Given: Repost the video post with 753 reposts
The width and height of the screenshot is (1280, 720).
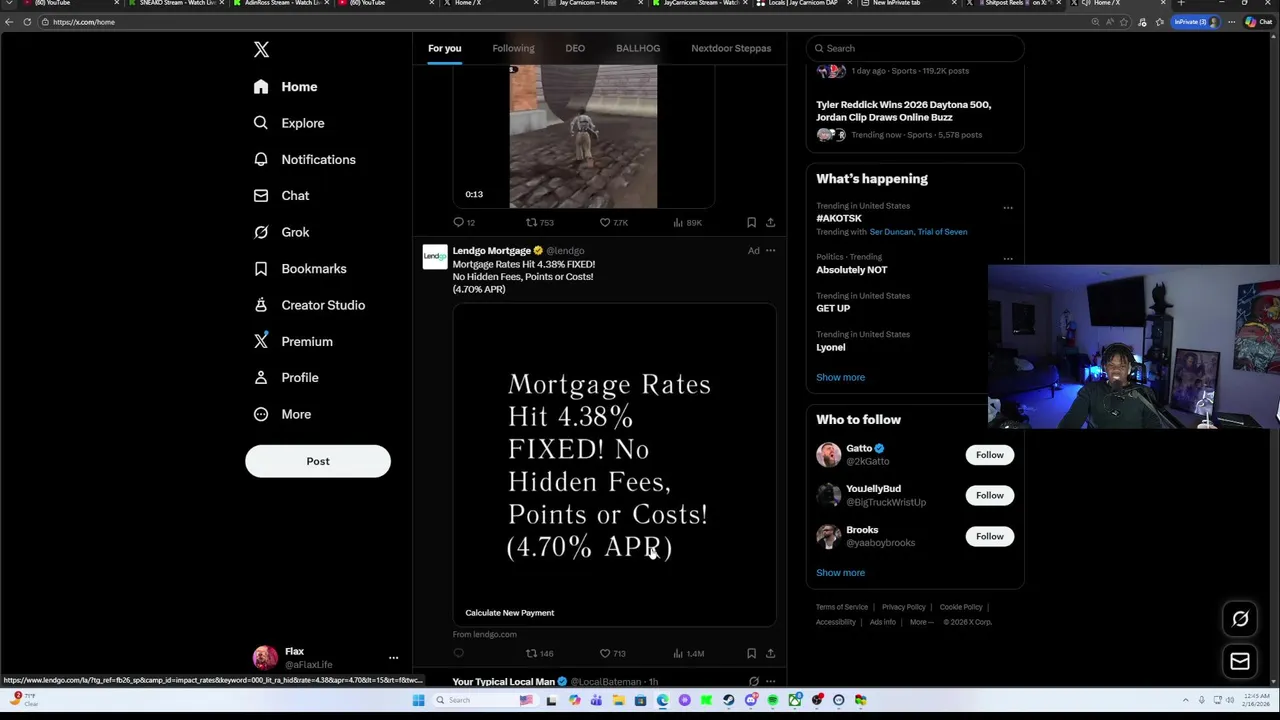Looking at the screenshot, I should (x=540, y=223).
